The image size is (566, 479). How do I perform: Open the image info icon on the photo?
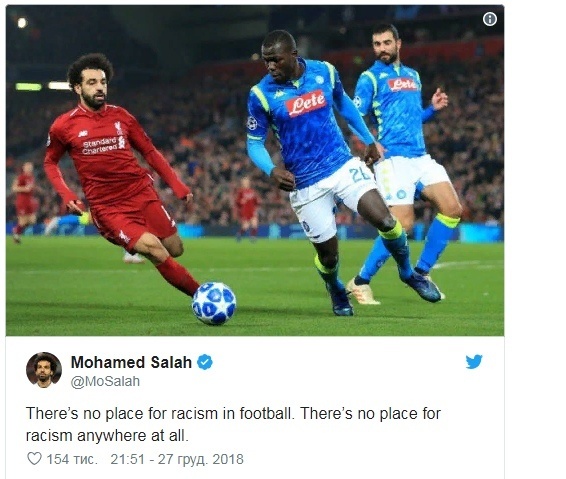pos(489,19)
